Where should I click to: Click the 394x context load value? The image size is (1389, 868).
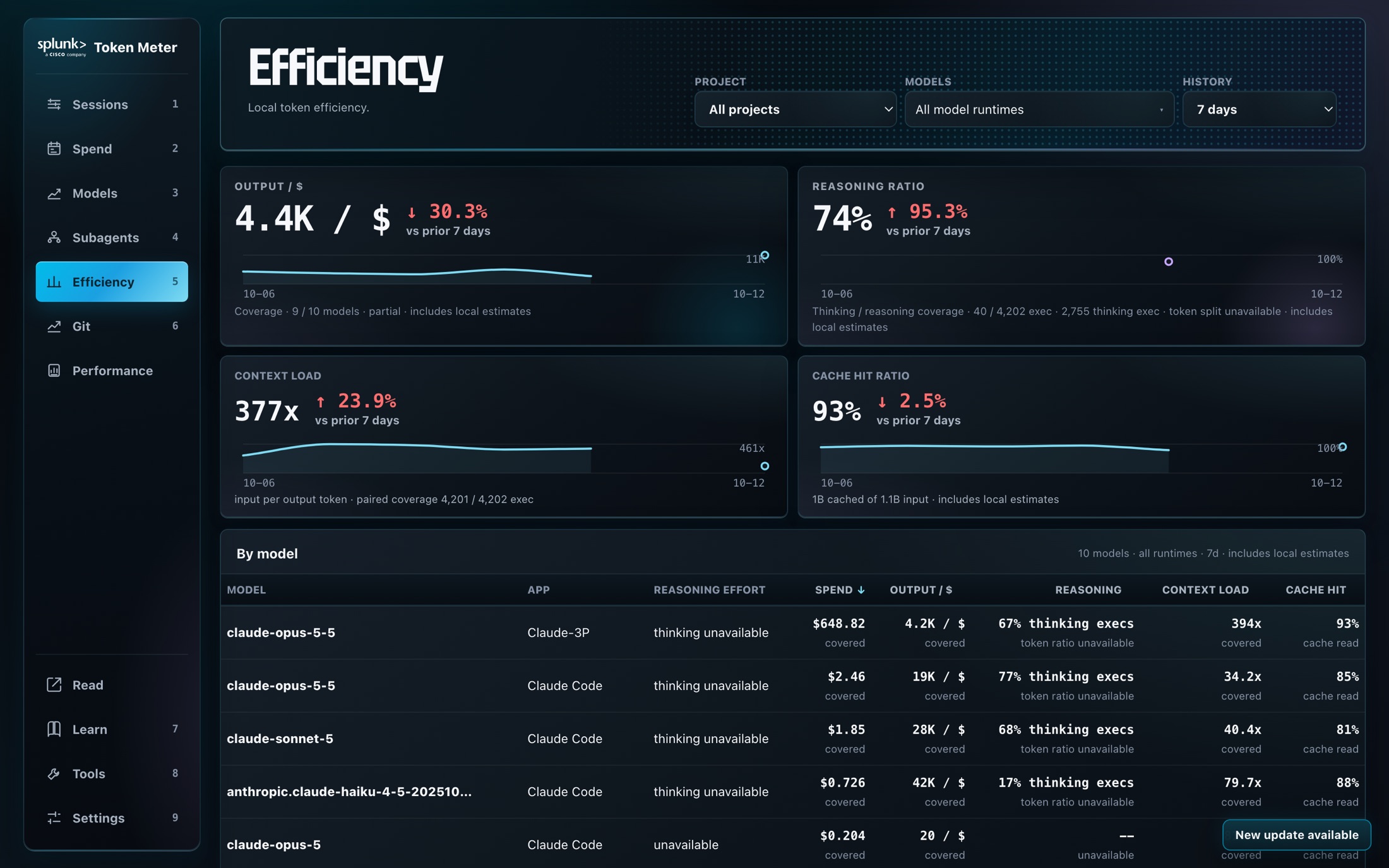1246,623
